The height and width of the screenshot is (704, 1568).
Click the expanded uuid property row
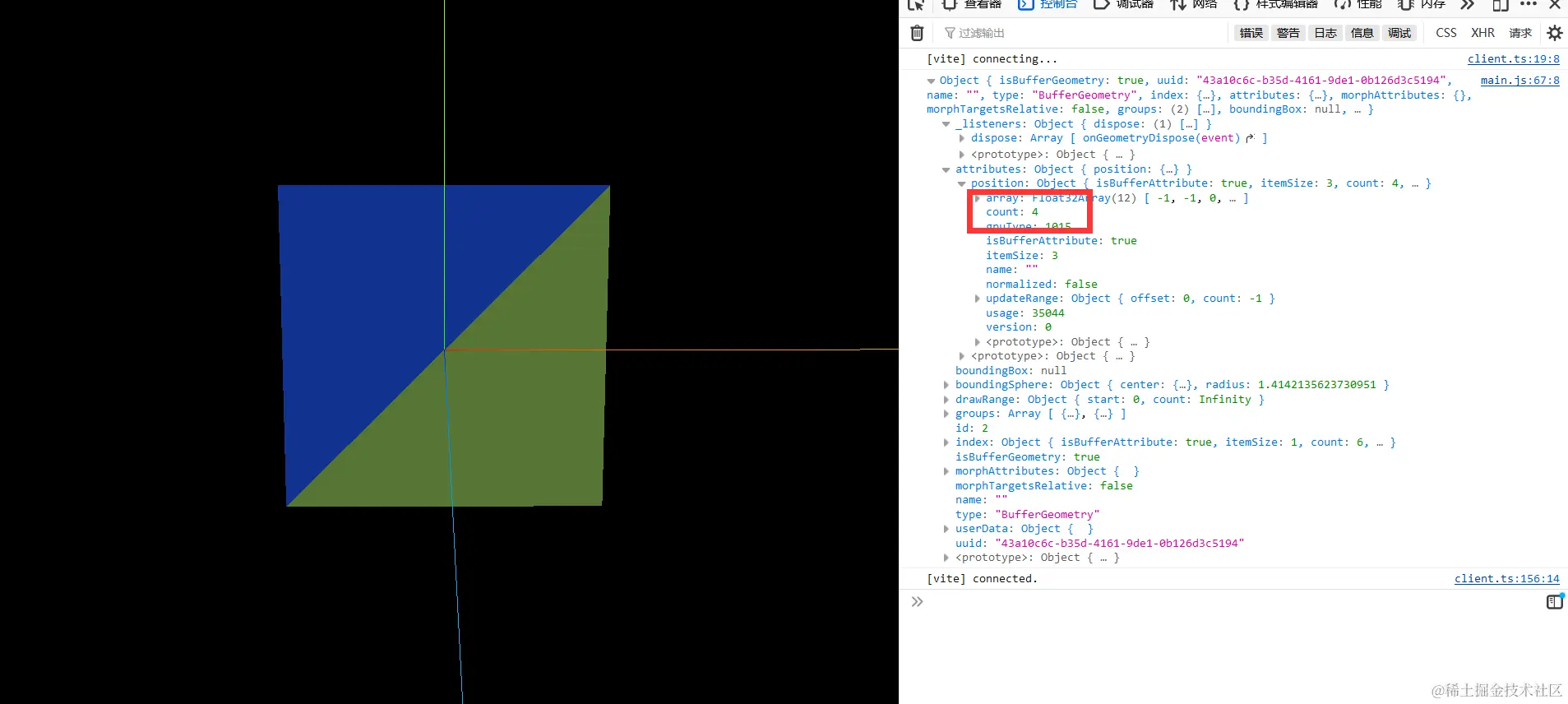pos(1100,544)
